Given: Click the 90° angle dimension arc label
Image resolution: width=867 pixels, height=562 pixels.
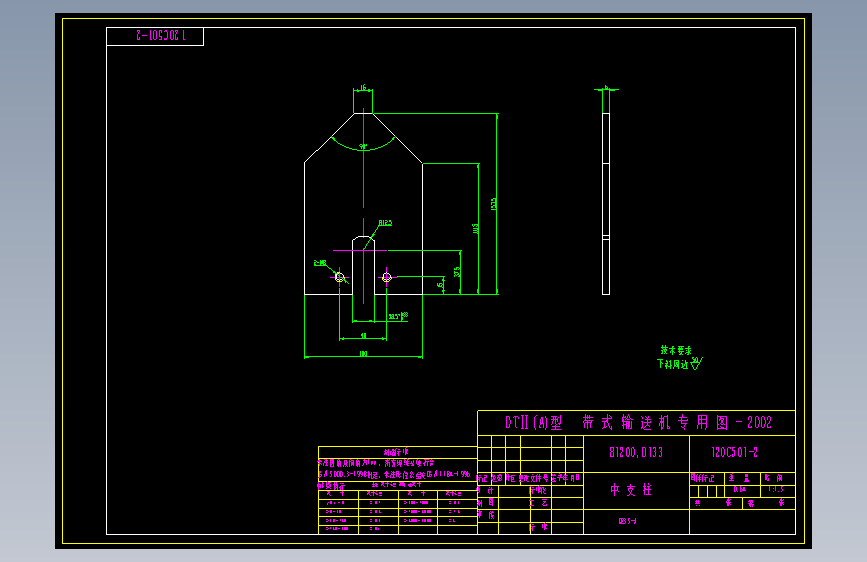Looking at the screenshot, I should [363, 147].
